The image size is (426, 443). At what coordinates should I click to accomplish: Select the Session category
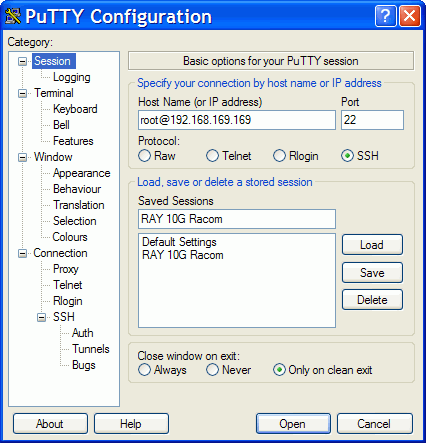(53, 61)
